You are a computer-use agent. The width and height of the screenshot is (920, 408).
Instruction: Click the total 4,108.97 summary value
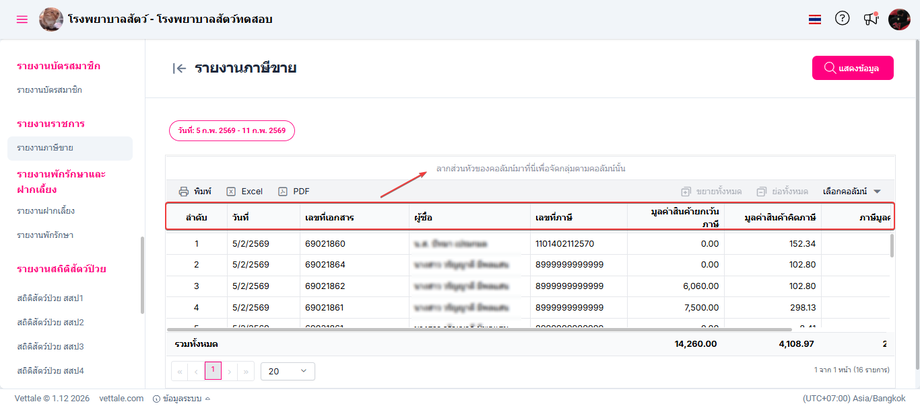click(796, 344)
